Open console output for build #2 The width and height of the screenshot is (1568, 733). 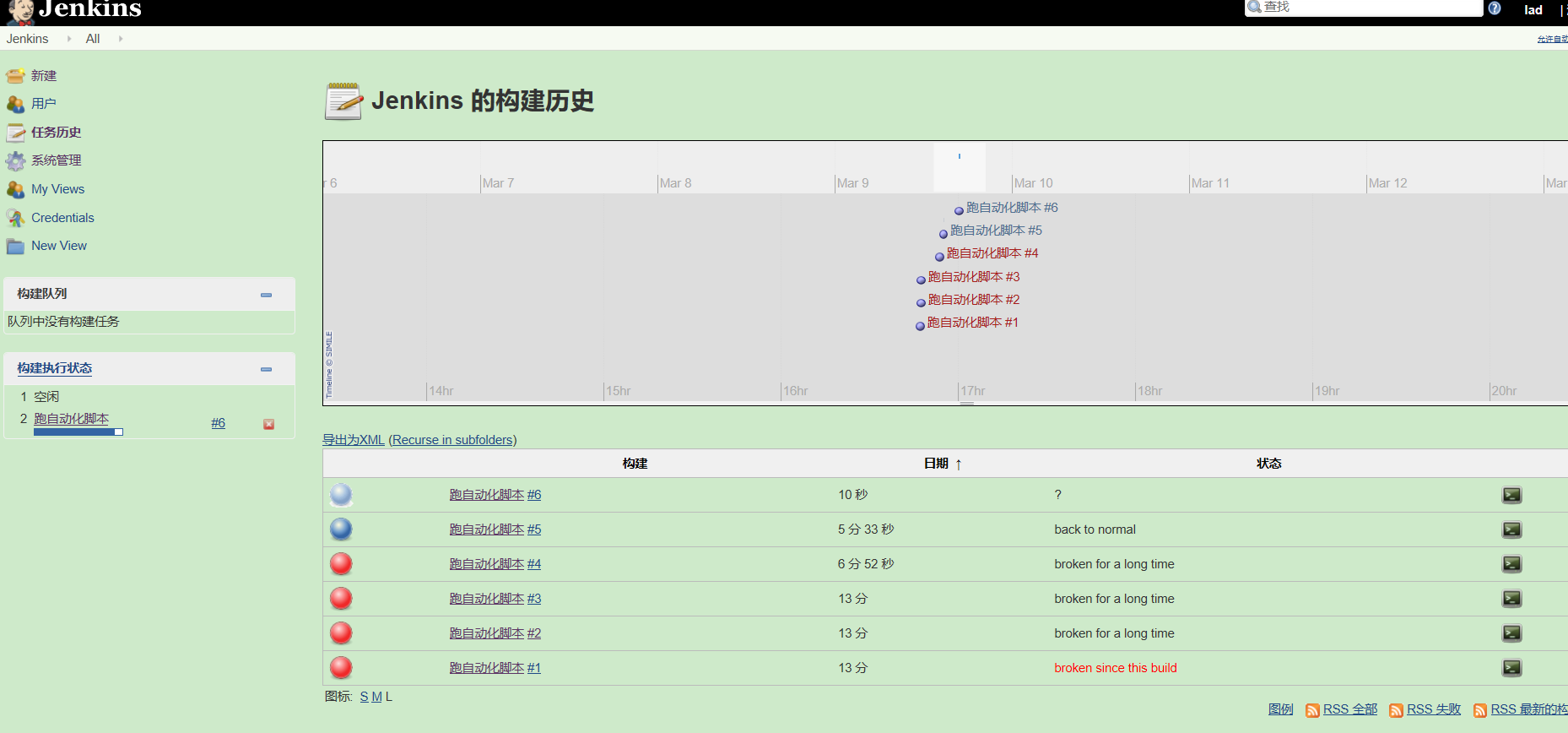[1511, 633]
